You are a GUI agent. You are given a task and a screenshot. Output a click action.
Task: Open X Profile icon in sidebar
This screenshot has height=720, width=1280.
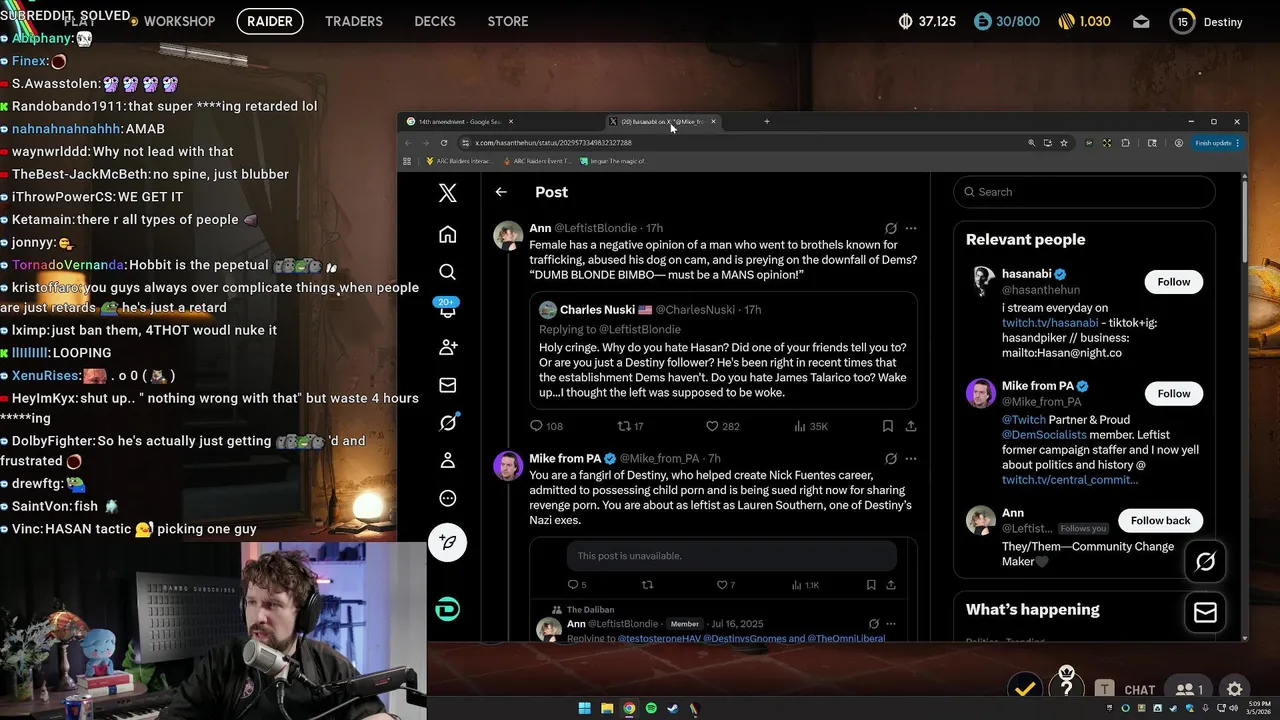tap(447, 460)
